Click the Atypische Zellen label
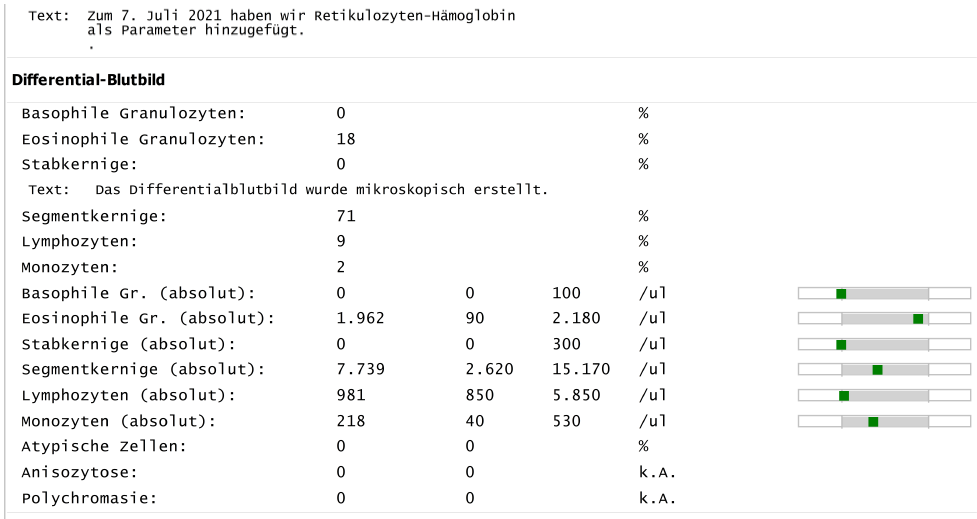The image size is (977, 519). (104, 447)
